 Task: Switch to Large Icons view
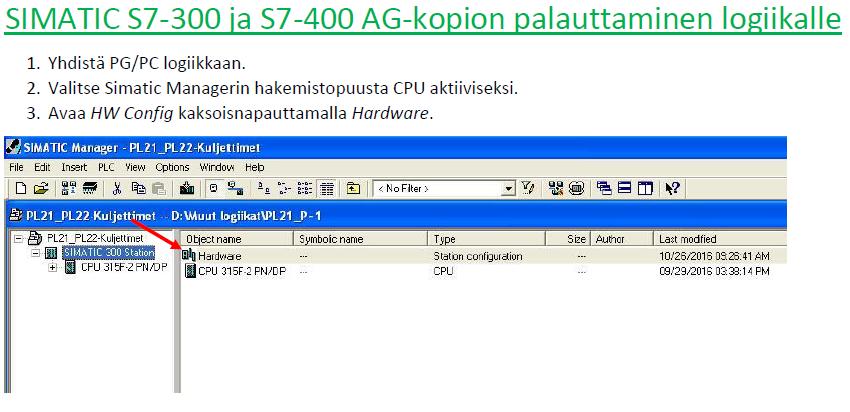pos(263,188)
